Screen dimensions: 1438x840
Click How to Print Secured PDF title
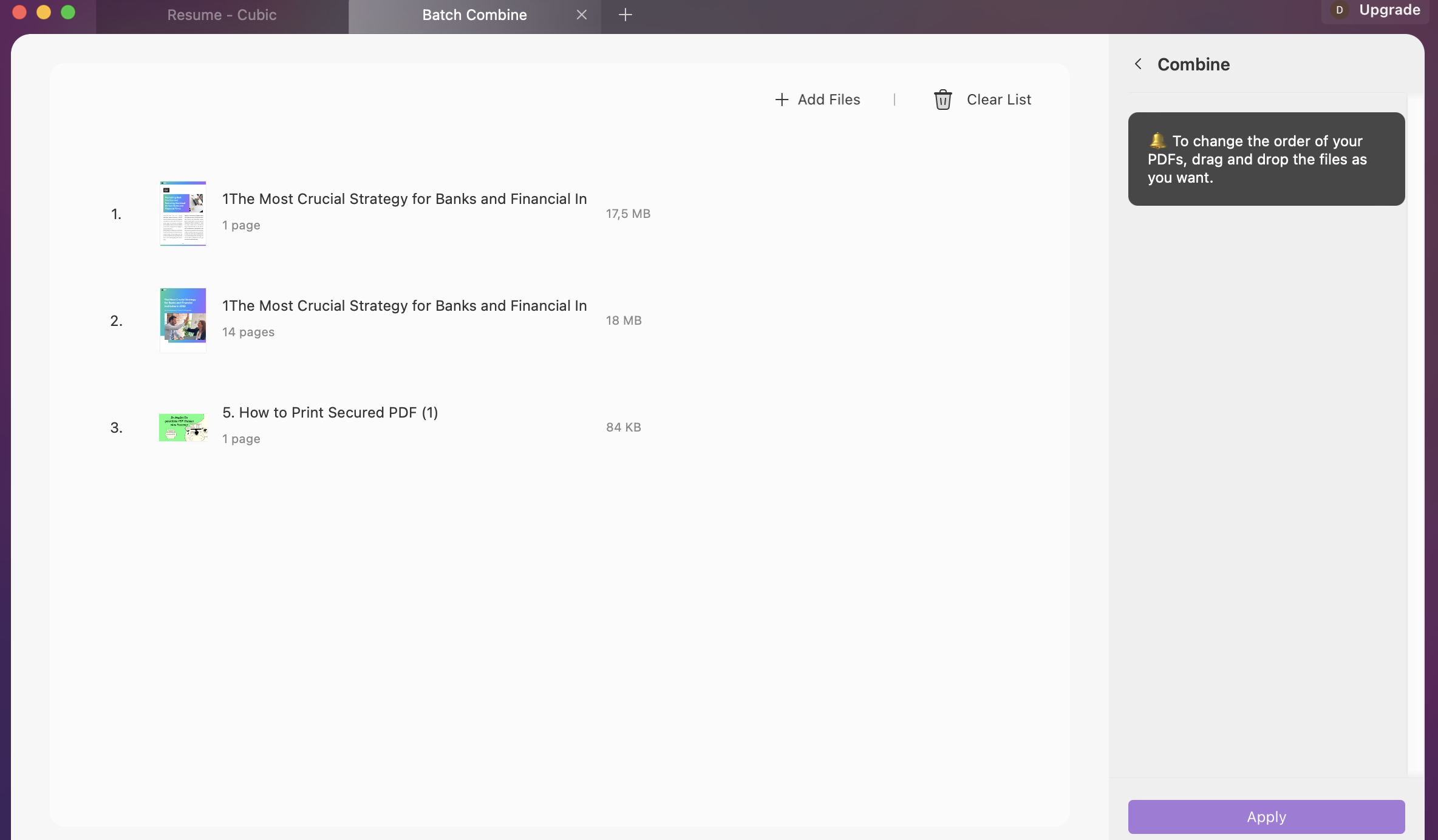click(330, 413)
